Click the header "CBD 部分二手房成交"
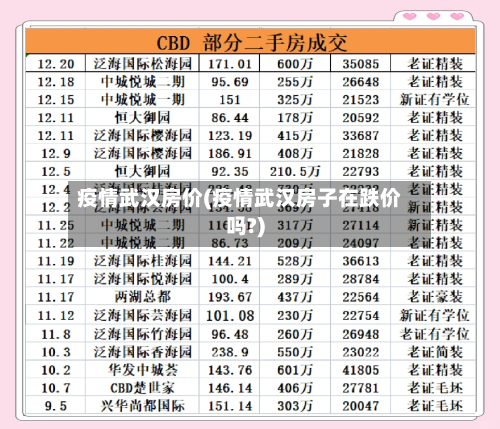 click(x=252, y=43)
